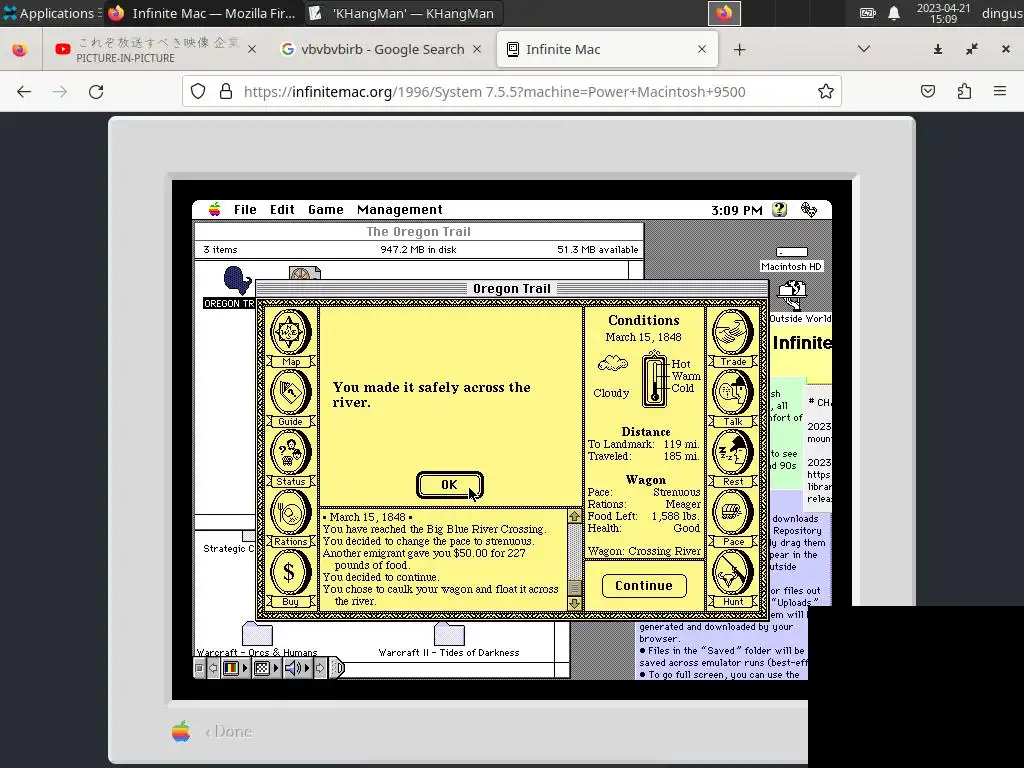
Task: Select Warcraft II - Tides of Darkness folder
Action: (x=449, y=639)
